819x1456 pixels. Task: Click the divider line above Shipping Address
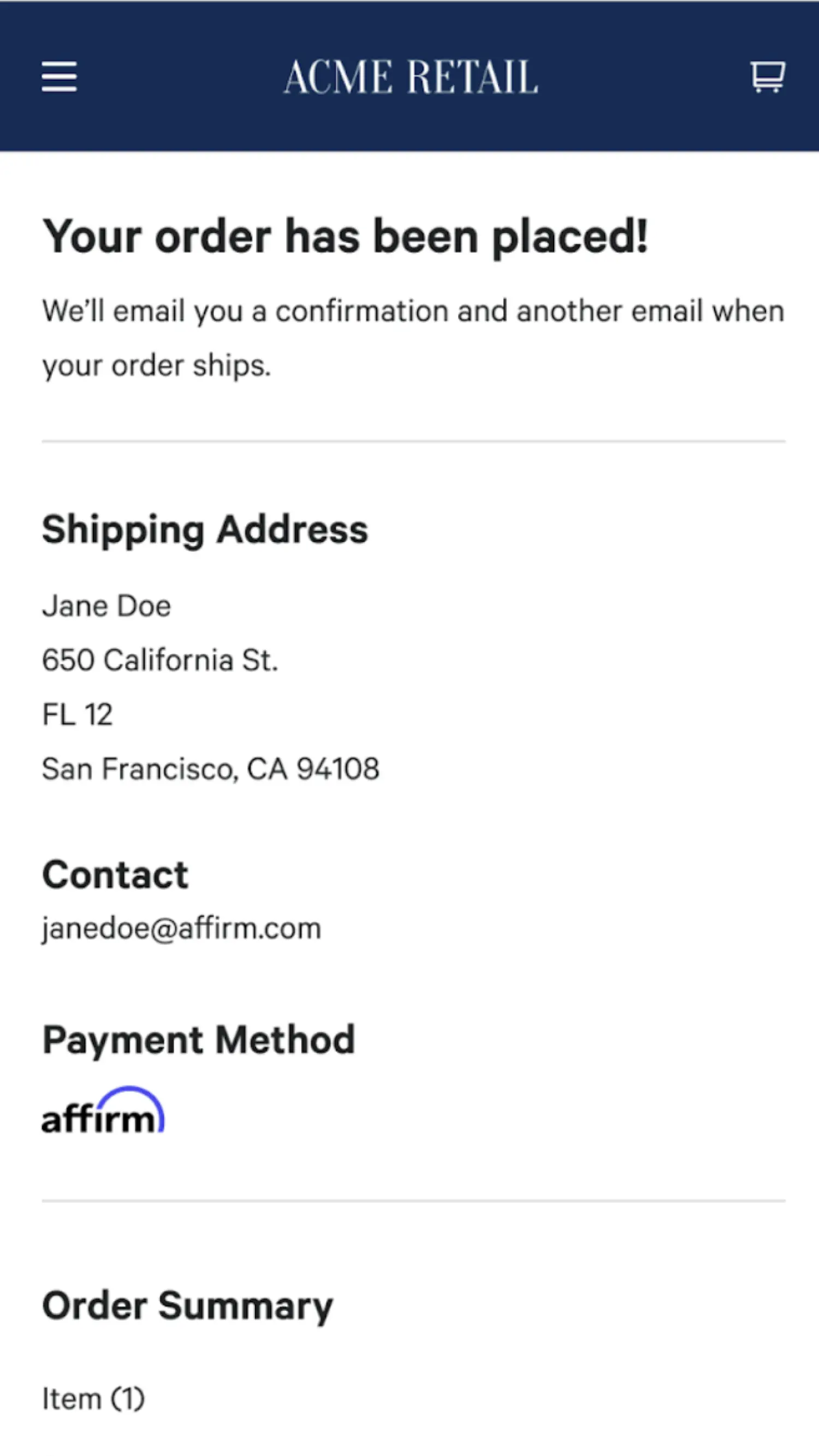(413, 441)
